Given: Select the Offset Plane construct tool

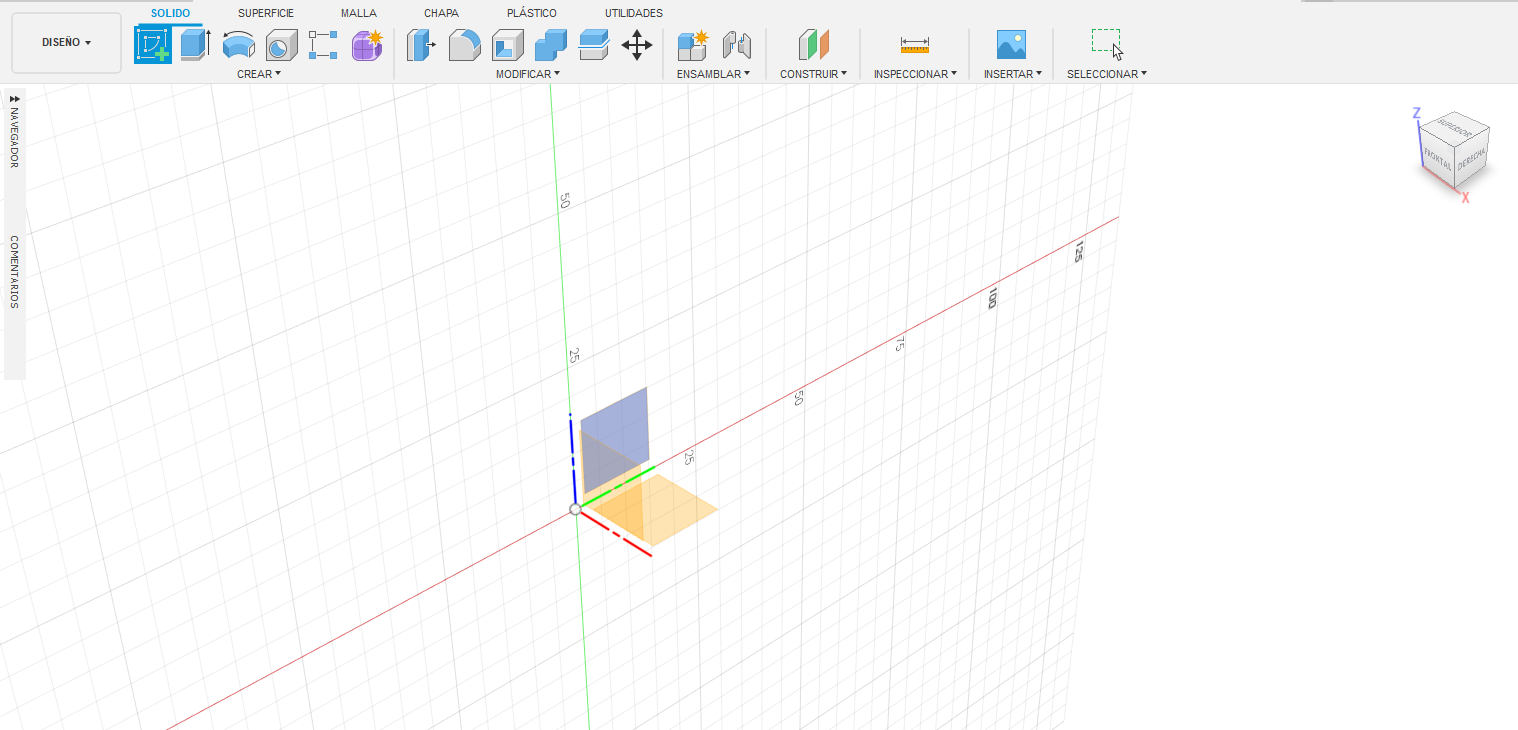Looking at the screenshot, I should click(813, 45).
